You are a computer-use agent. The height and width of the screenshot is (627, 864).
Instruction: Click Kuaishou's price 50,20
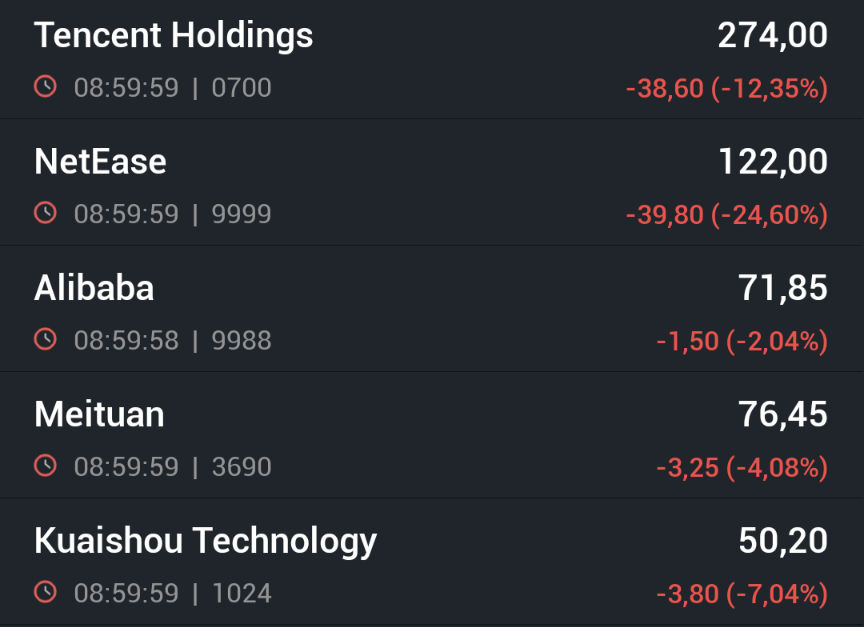click(x=782, y=541)
